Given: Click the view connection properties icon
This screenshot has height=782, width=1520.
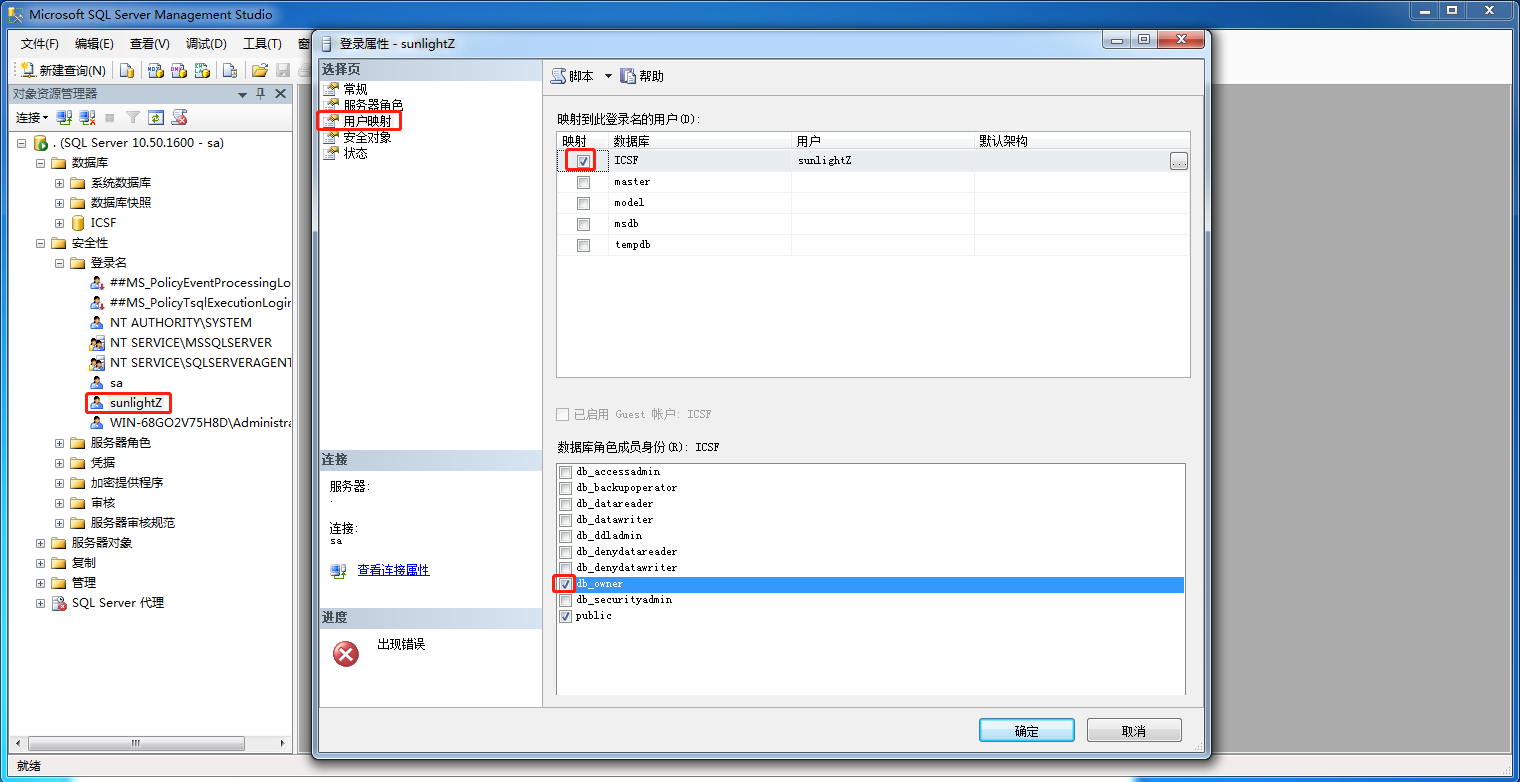Looking at the screenshot, I should tap(338, 571).
